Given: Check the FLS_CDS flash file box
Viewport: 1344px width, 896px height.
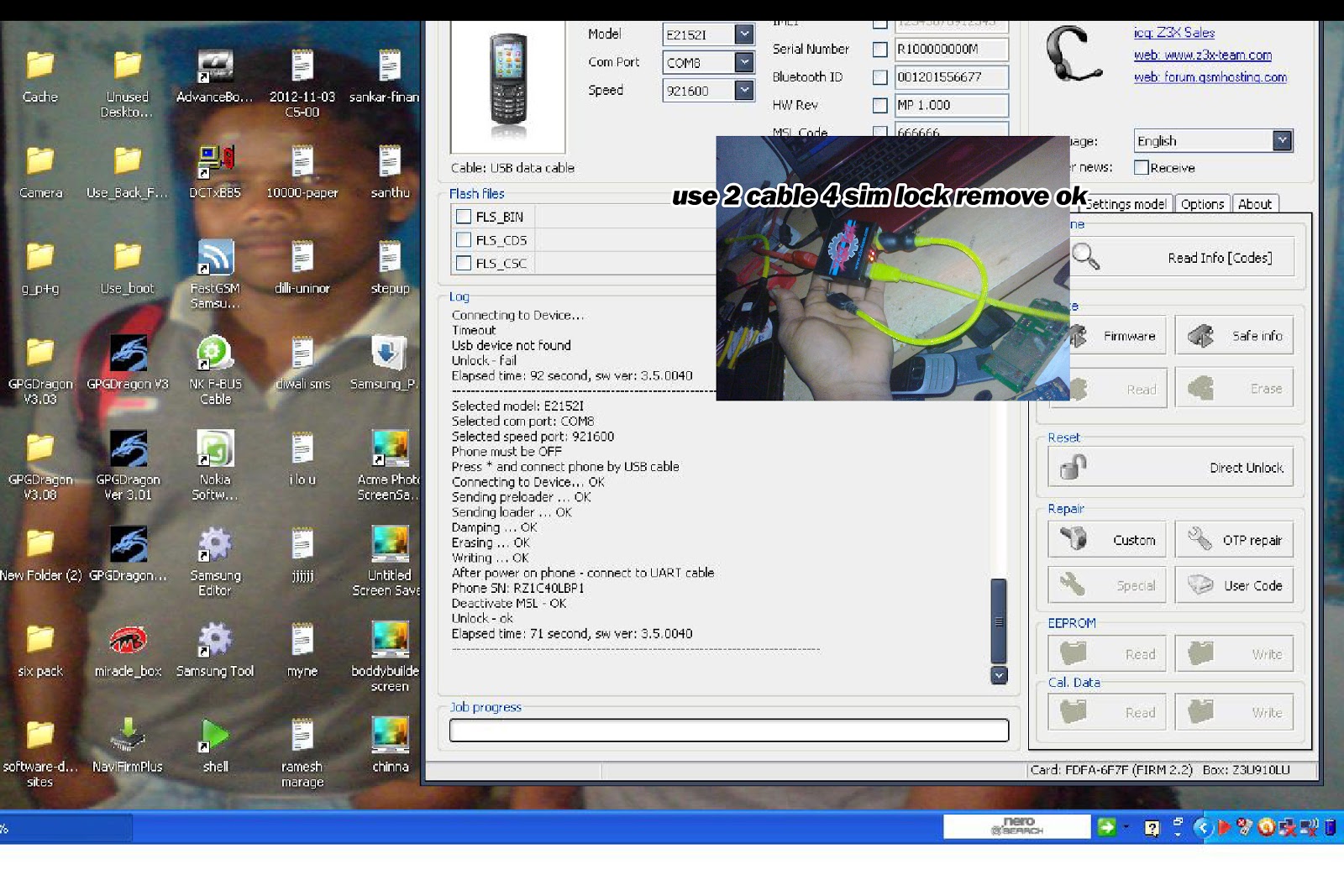Looking at the screenshot, I should [x=463, y=240].
